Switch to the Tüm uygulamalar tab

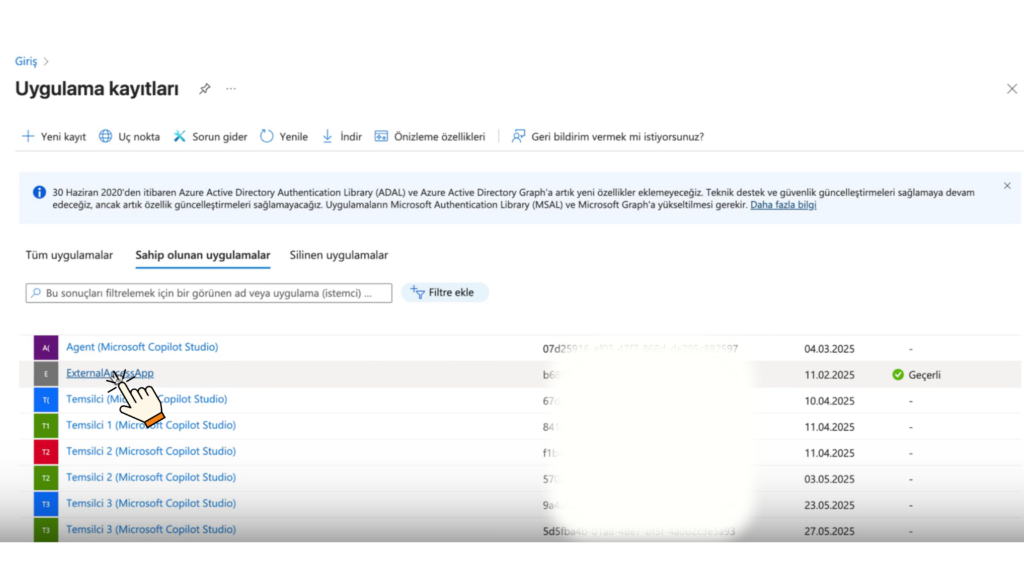(68, 255)
